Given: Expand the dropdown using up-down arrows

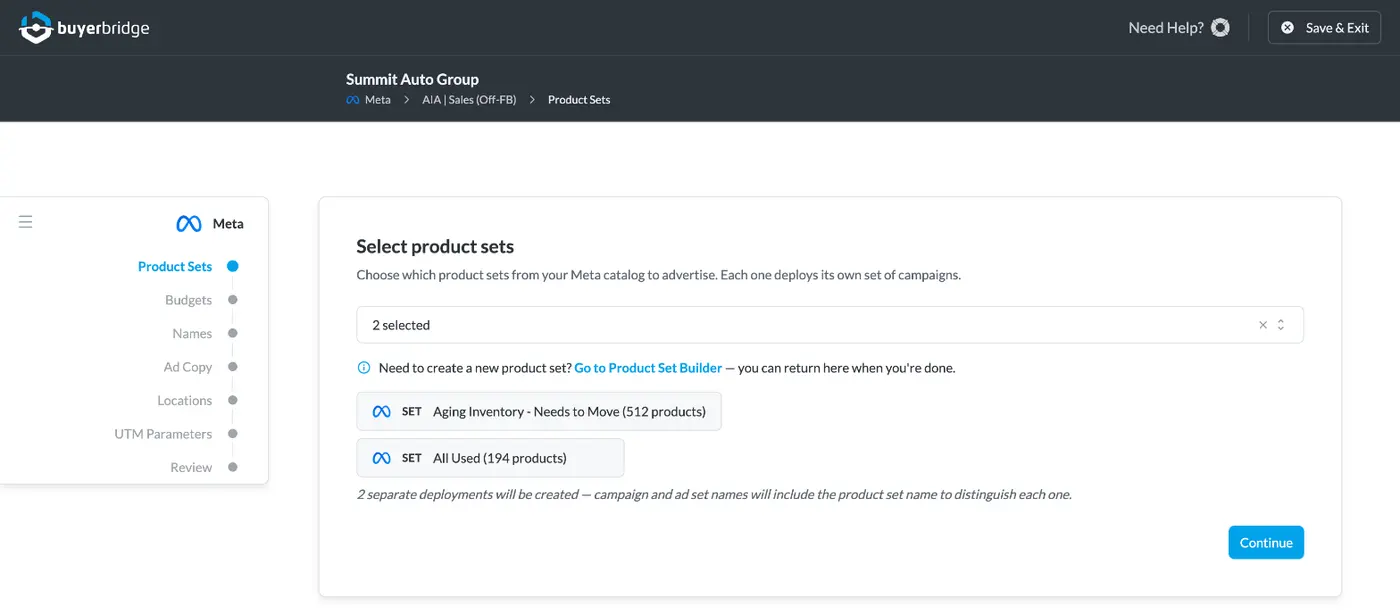Looking at the screenshot, I should pos(1281,325).
